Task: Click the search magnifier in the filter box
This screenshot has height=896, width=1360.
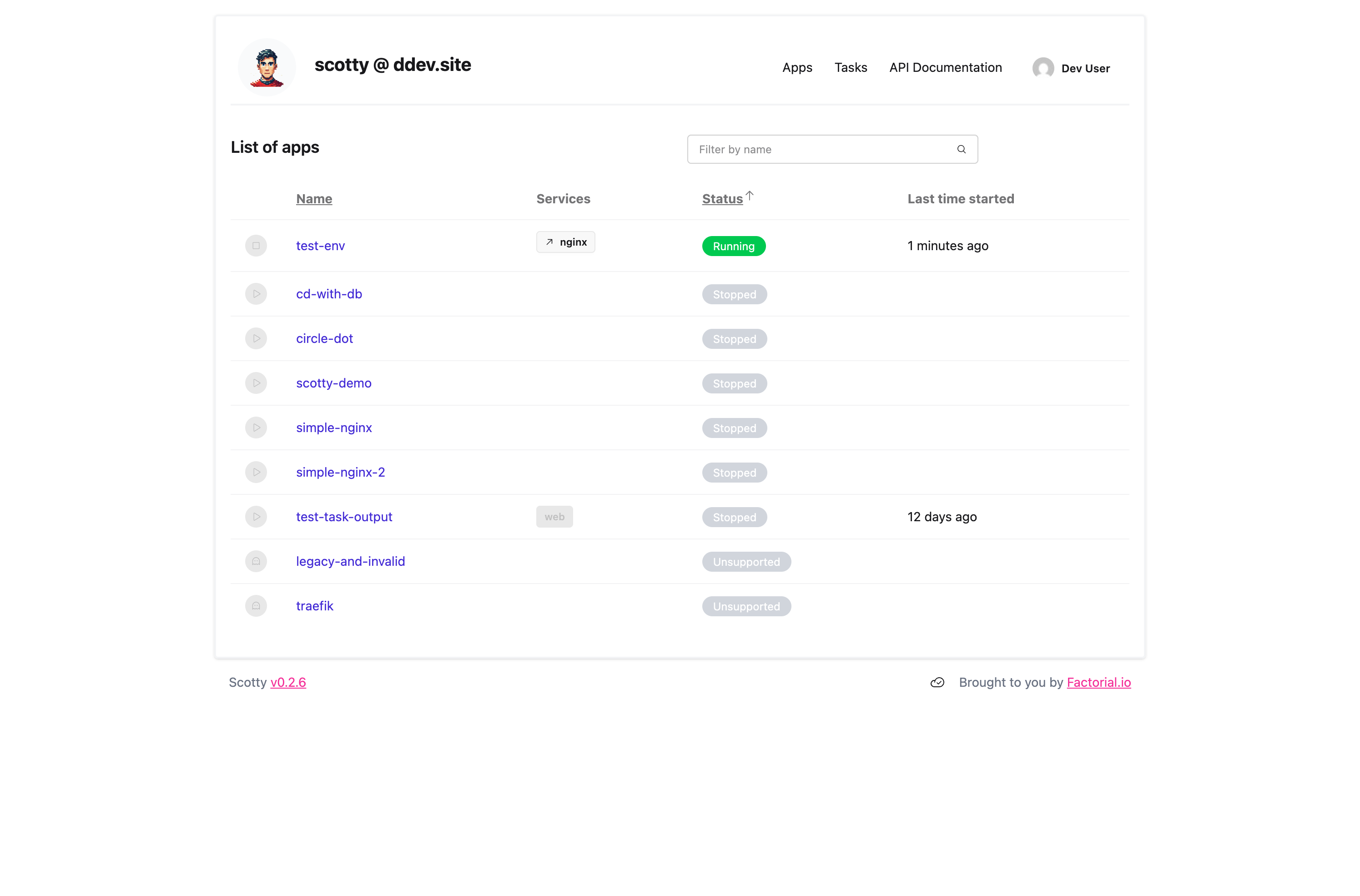Action: coord(961,149)
